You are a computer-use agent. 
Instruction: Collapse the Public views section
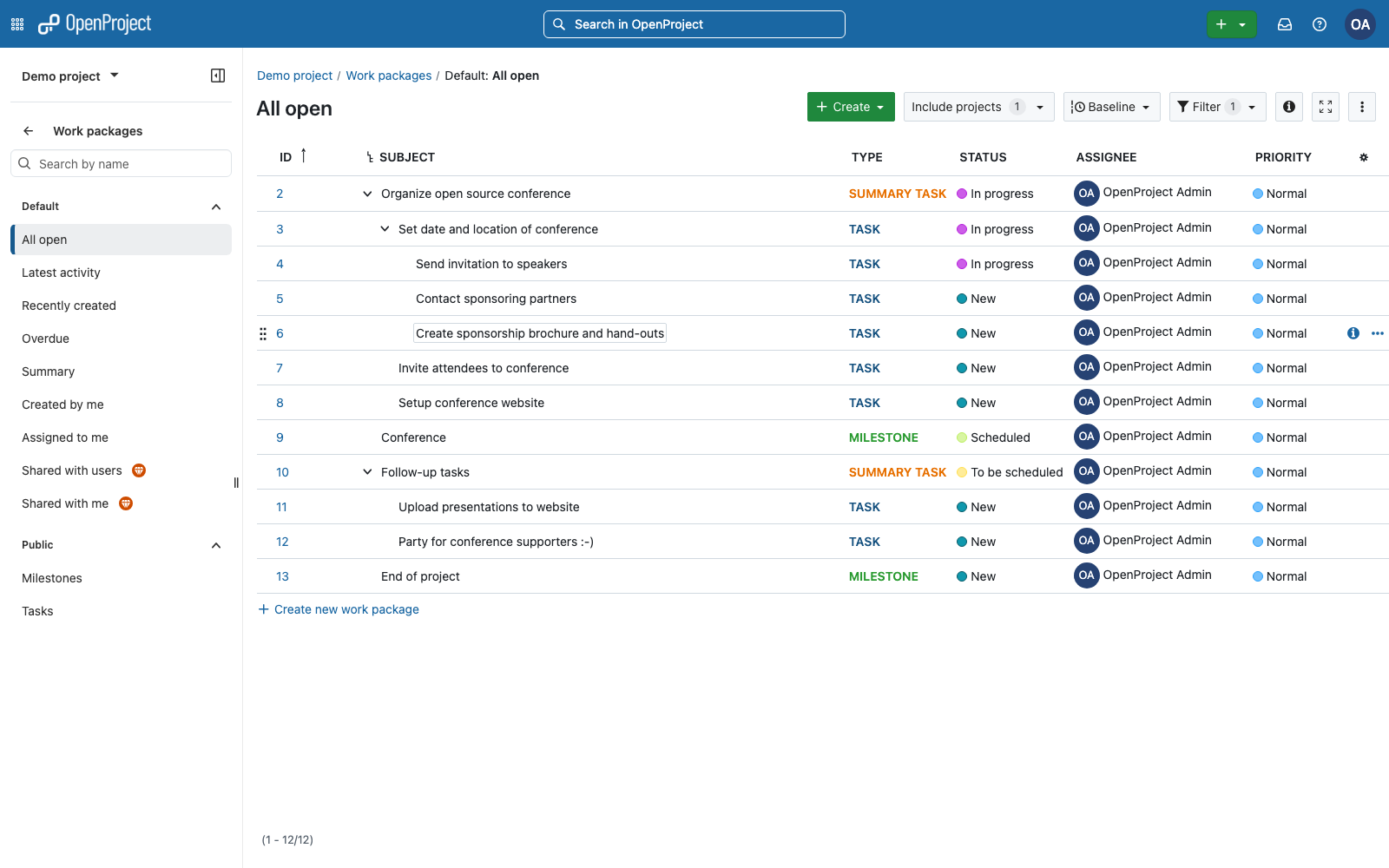(x=216, y=545)
